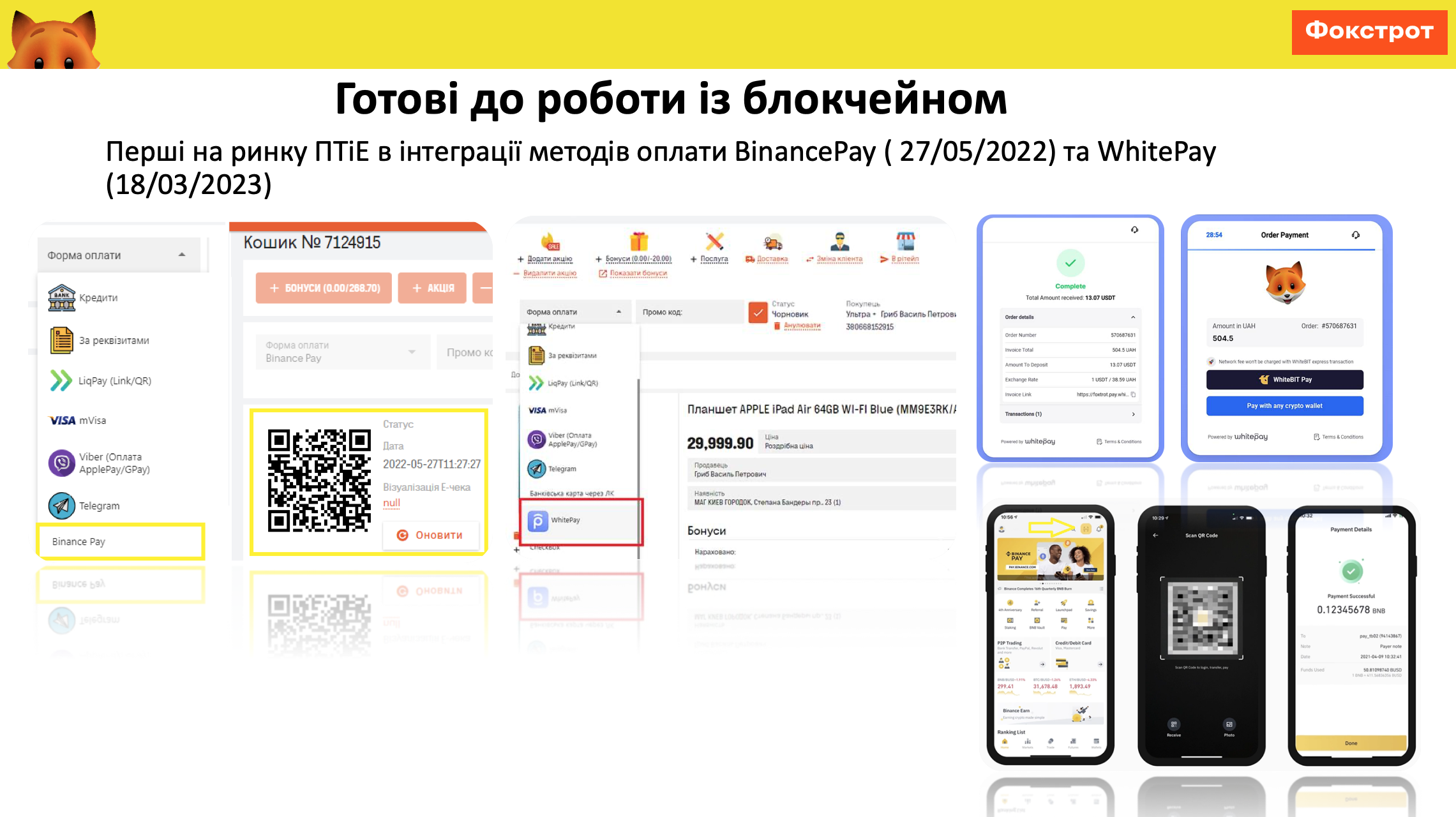Image resolution: width=1456 pixels, height=817 pixels.
Task: Click the Кредити bank icon
Action: pos(61,297)
